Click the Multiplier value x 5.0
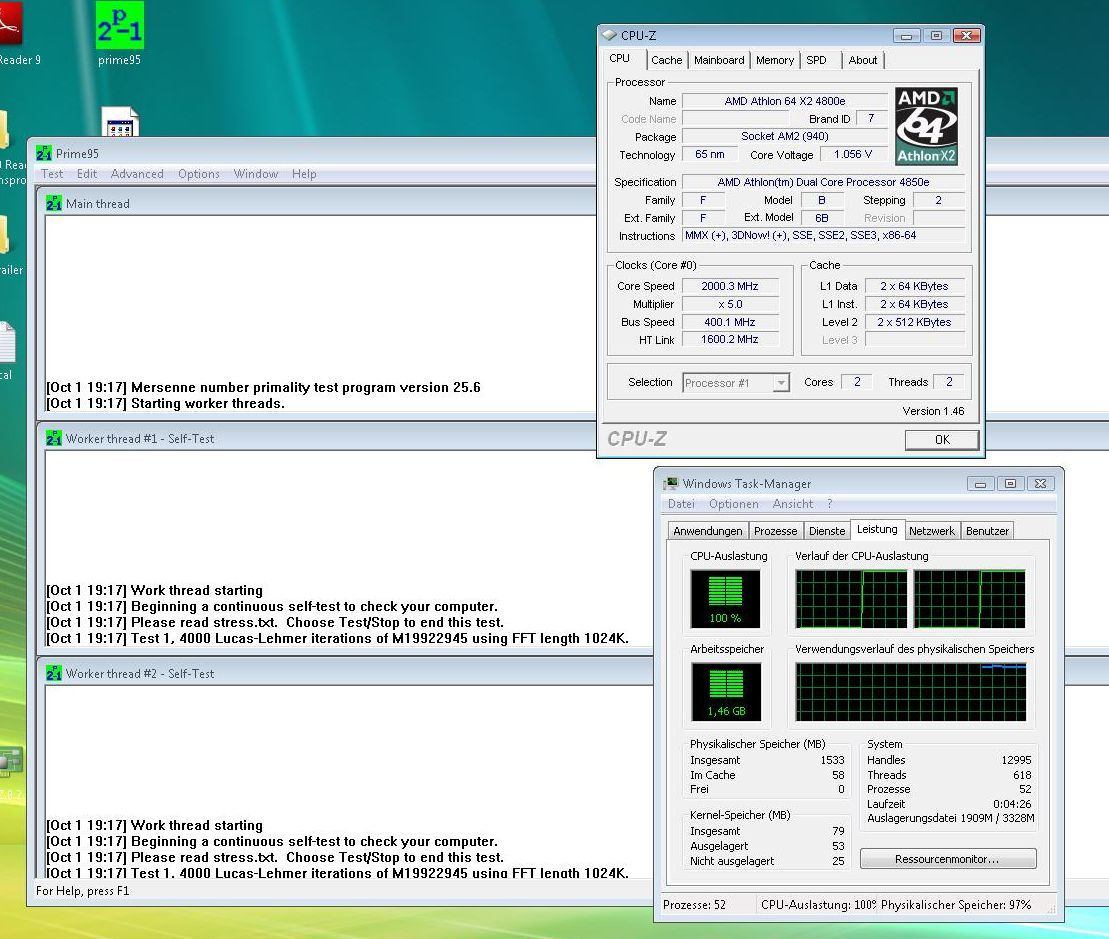 [x=729, y=304]
